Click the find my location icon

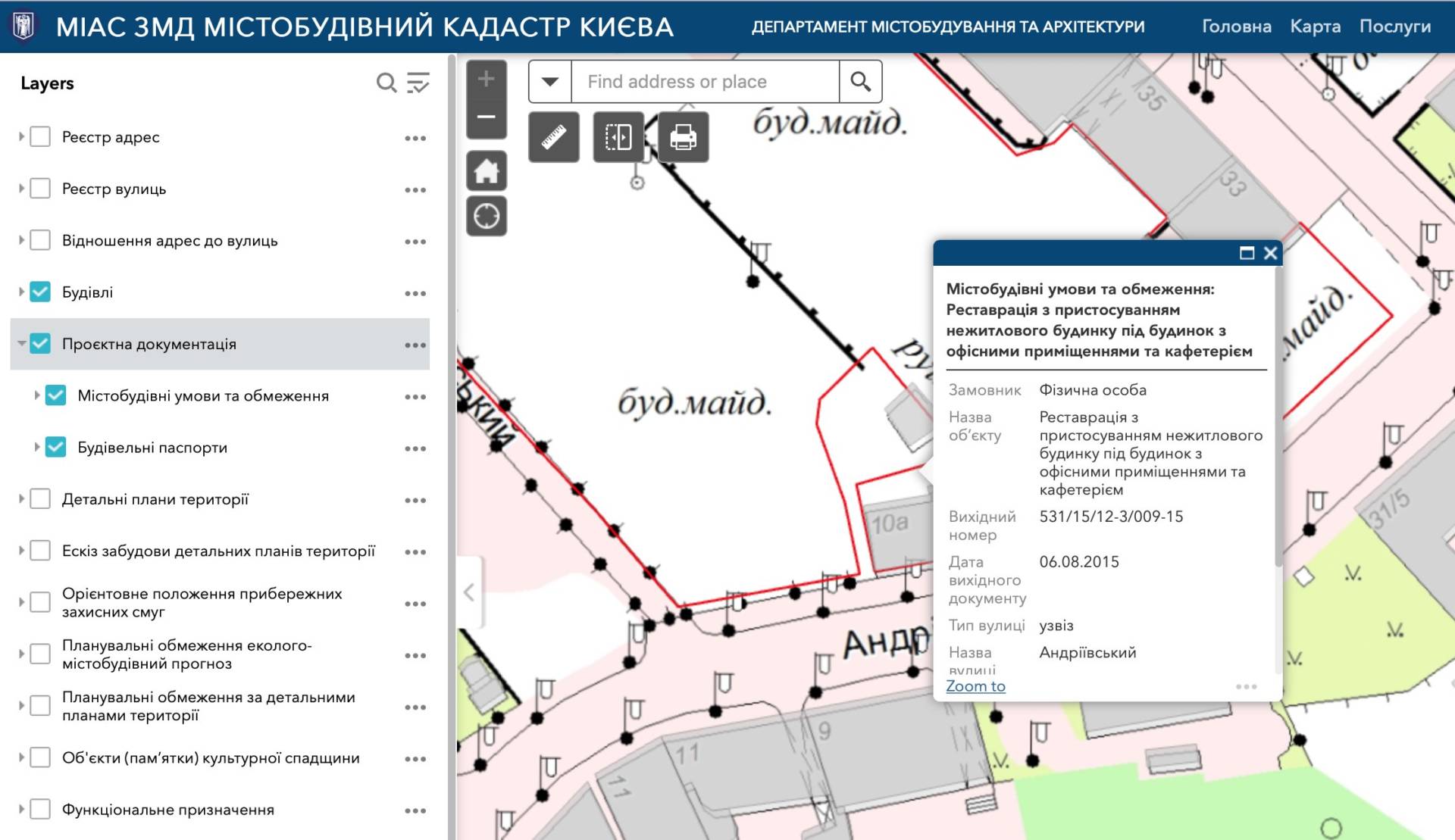487,217
